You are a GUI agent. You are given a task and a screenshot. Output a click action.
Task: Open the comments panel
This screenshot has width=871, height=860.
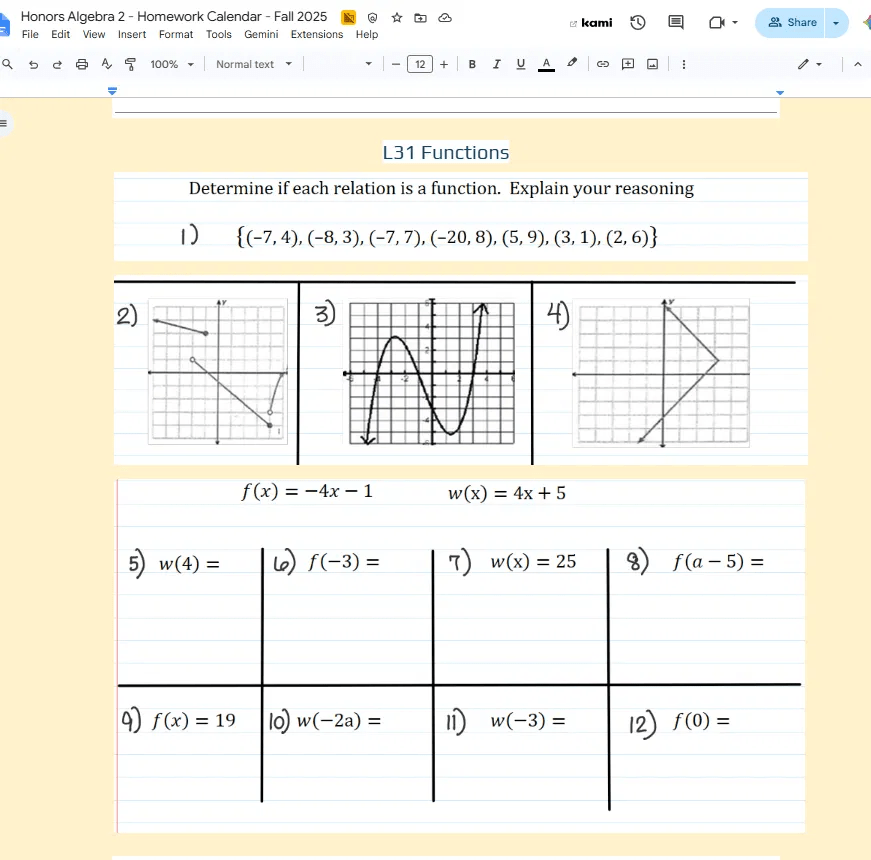point(675,23)
